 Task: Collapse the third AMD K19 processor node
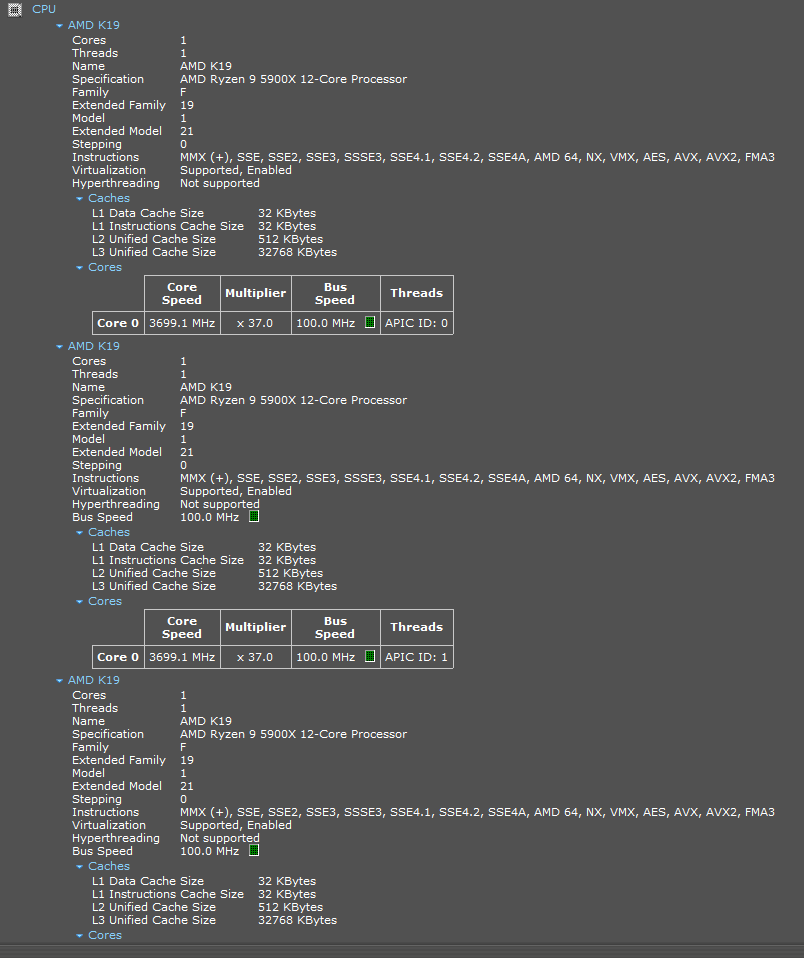click(59, 681)
